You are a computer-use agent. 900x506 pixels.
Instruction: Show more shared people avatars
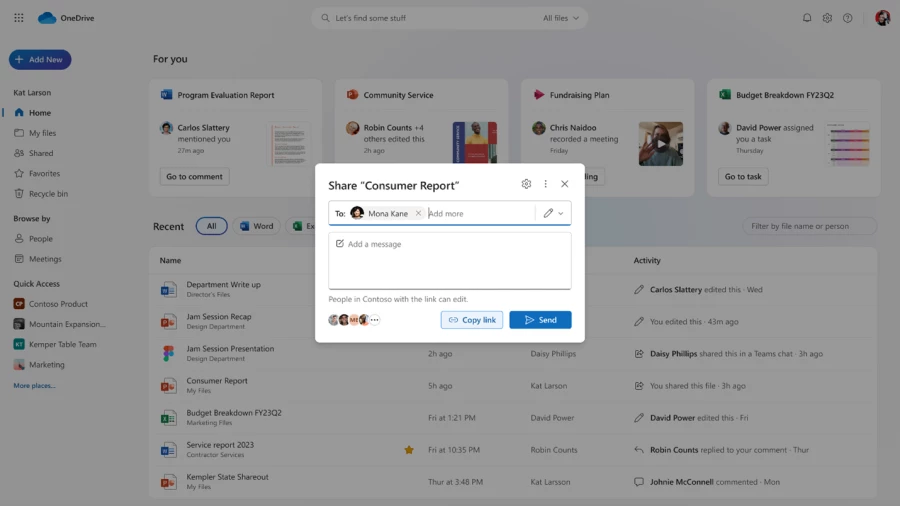coord(375,320)
